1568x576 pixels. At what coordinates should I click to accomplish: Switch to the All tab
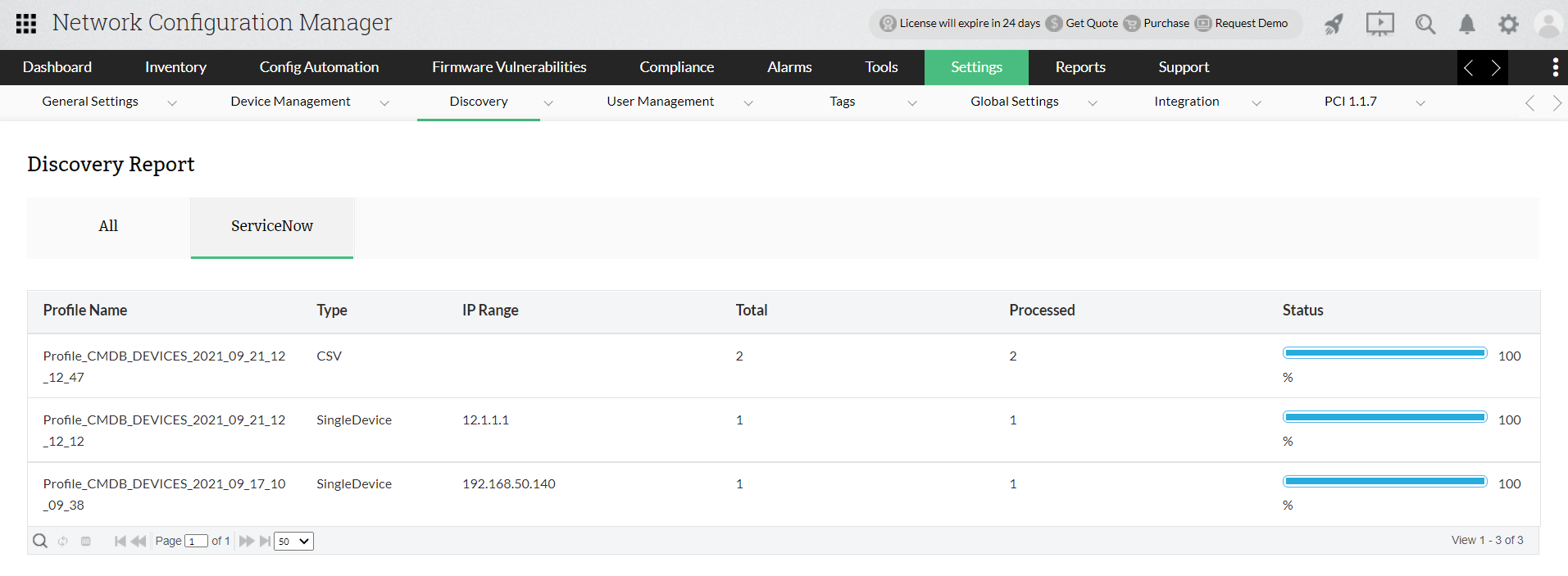click(x=108, y=226)
